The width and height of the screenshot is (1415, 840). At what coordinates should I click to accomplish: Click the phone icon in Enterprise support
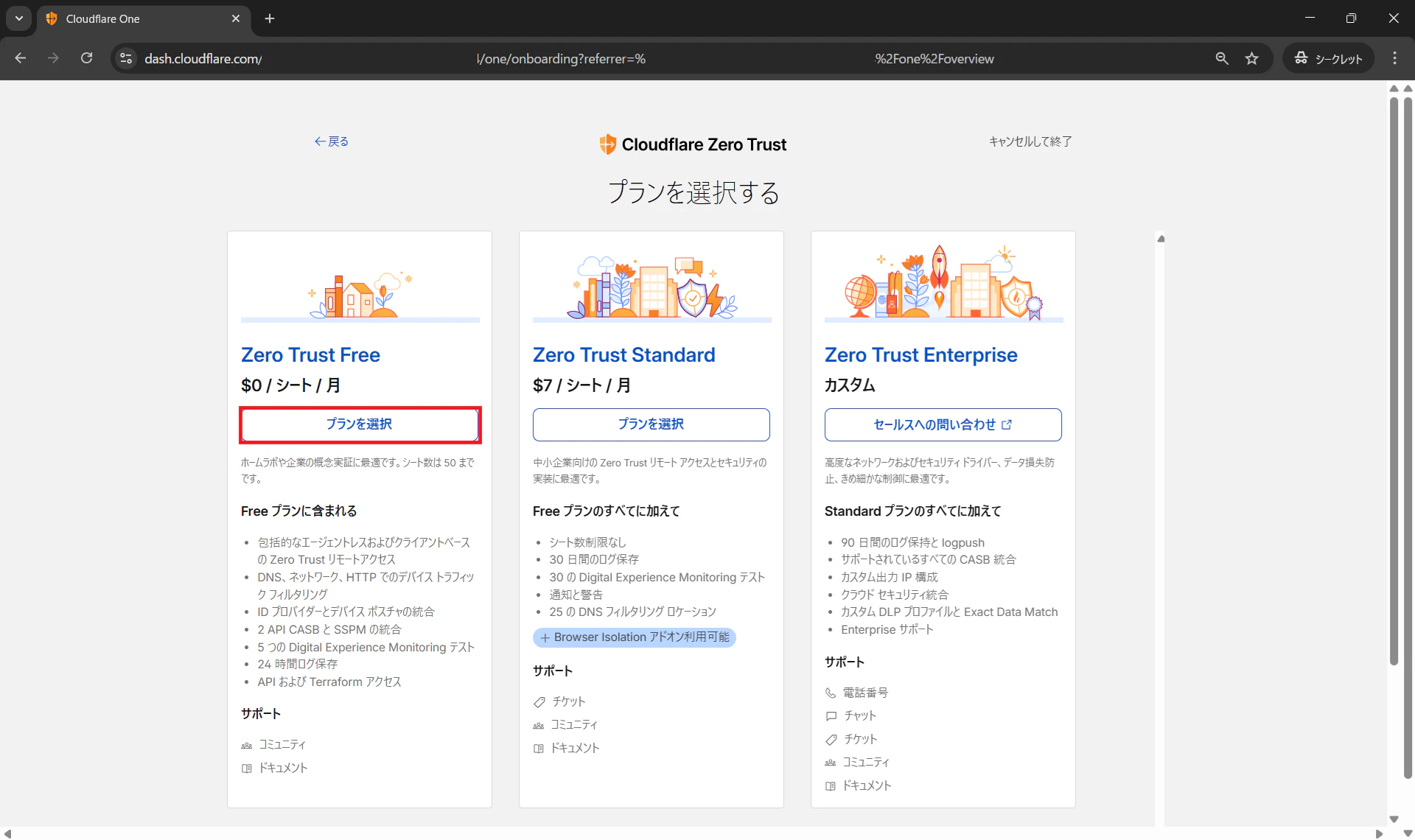point(831,693)
